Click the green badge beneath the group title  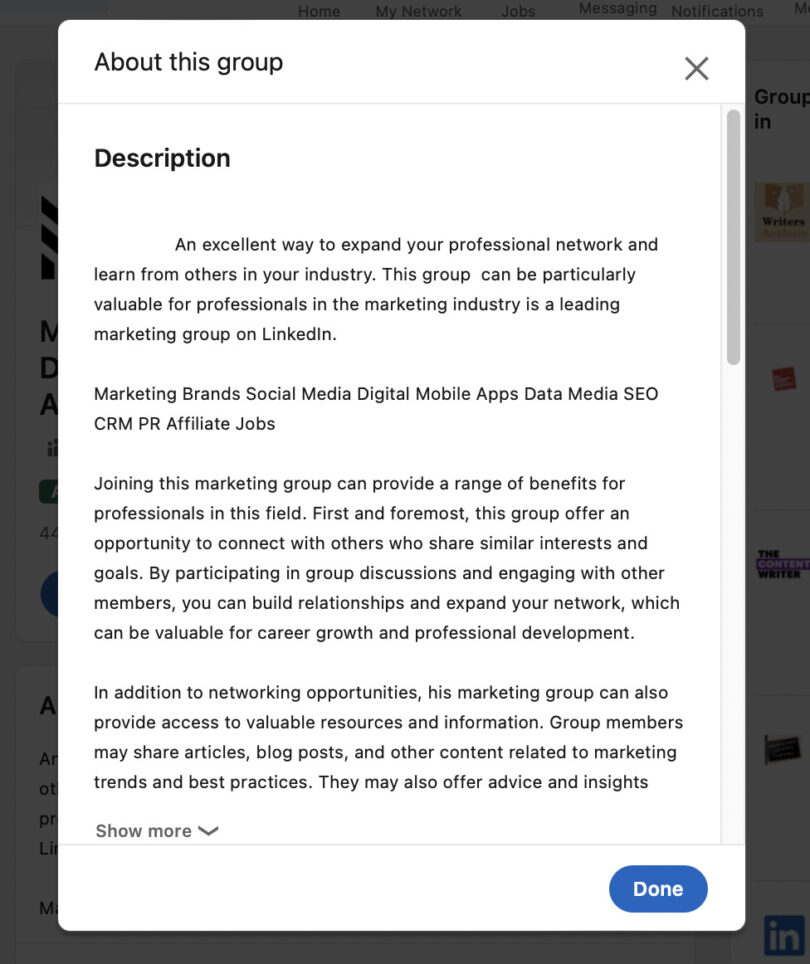(x=48, y=491)
